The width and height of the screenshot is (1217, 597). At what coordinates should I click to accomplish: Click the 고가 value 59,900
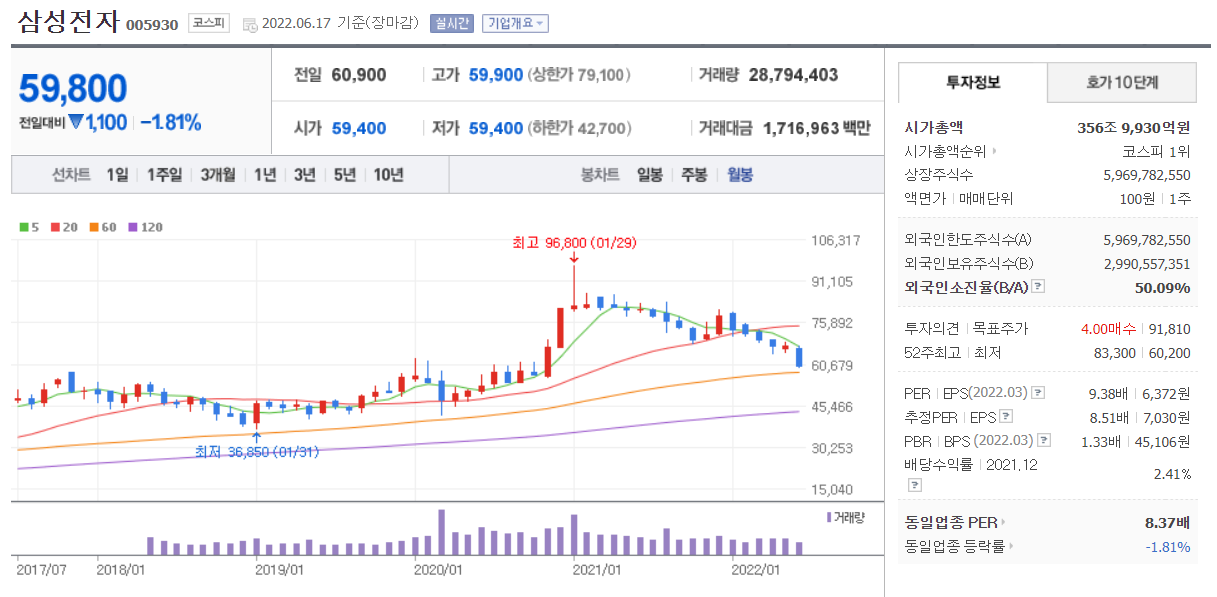496,75
